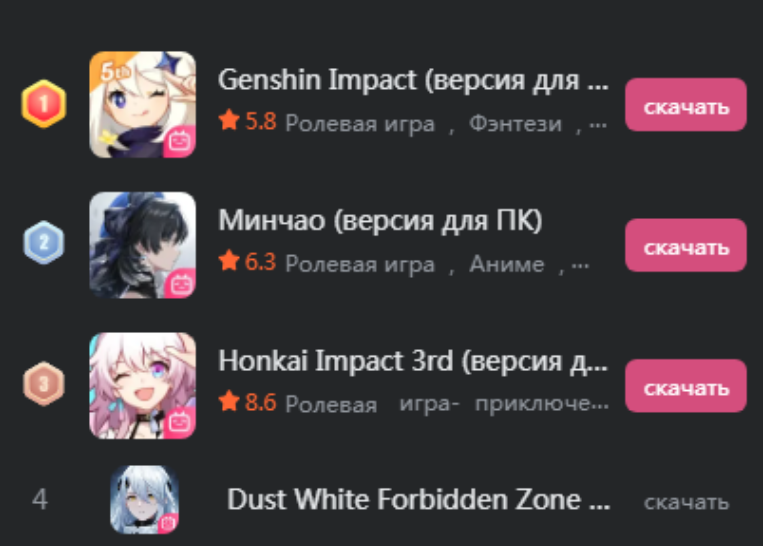Screen dimensions: 763x546
Task: Download Genshin Impact with скачать button
Action: (686, 105)
